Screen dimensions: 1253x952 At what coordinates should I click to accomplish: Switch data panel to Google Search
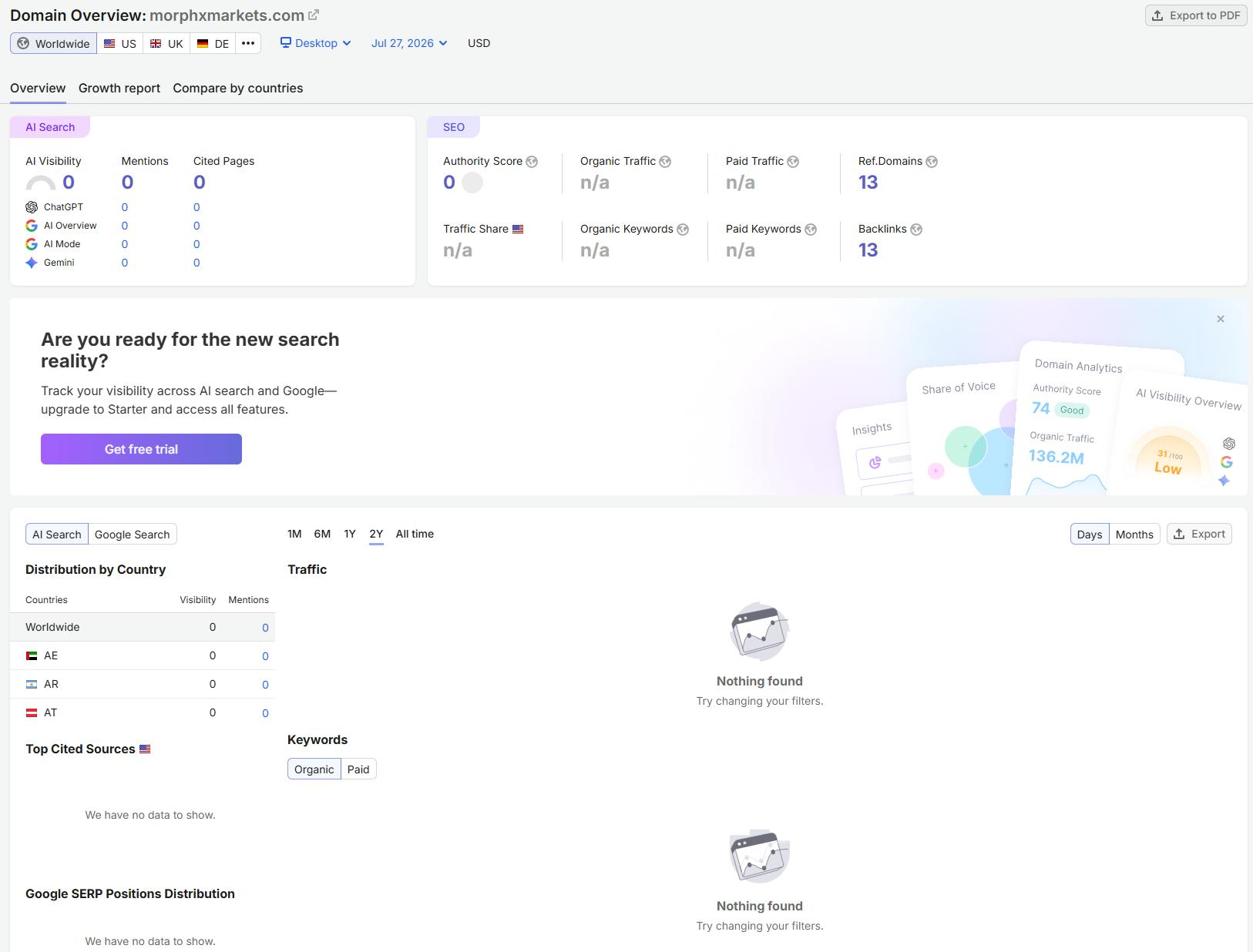click(x=133, y=535)
